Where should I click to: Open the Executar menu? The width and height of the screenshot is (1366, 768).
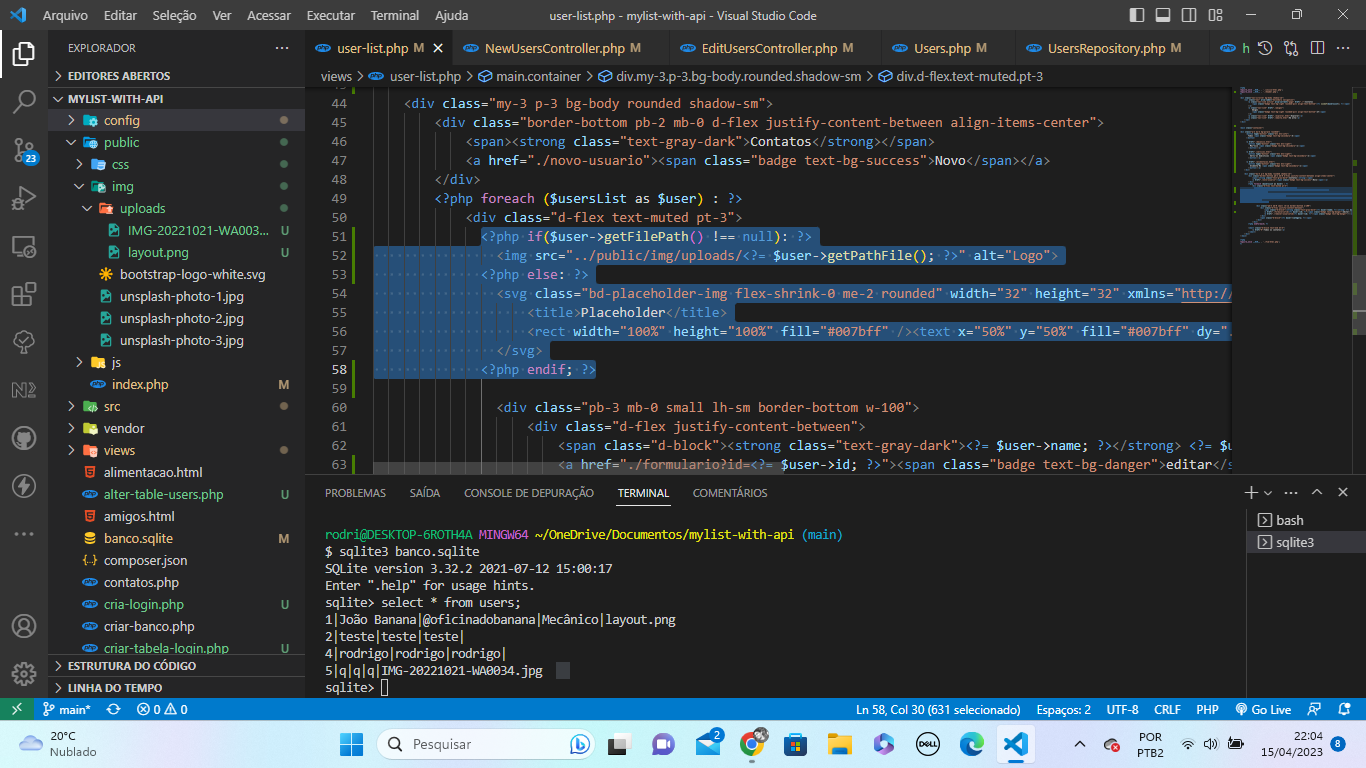(x=330, y=15)
